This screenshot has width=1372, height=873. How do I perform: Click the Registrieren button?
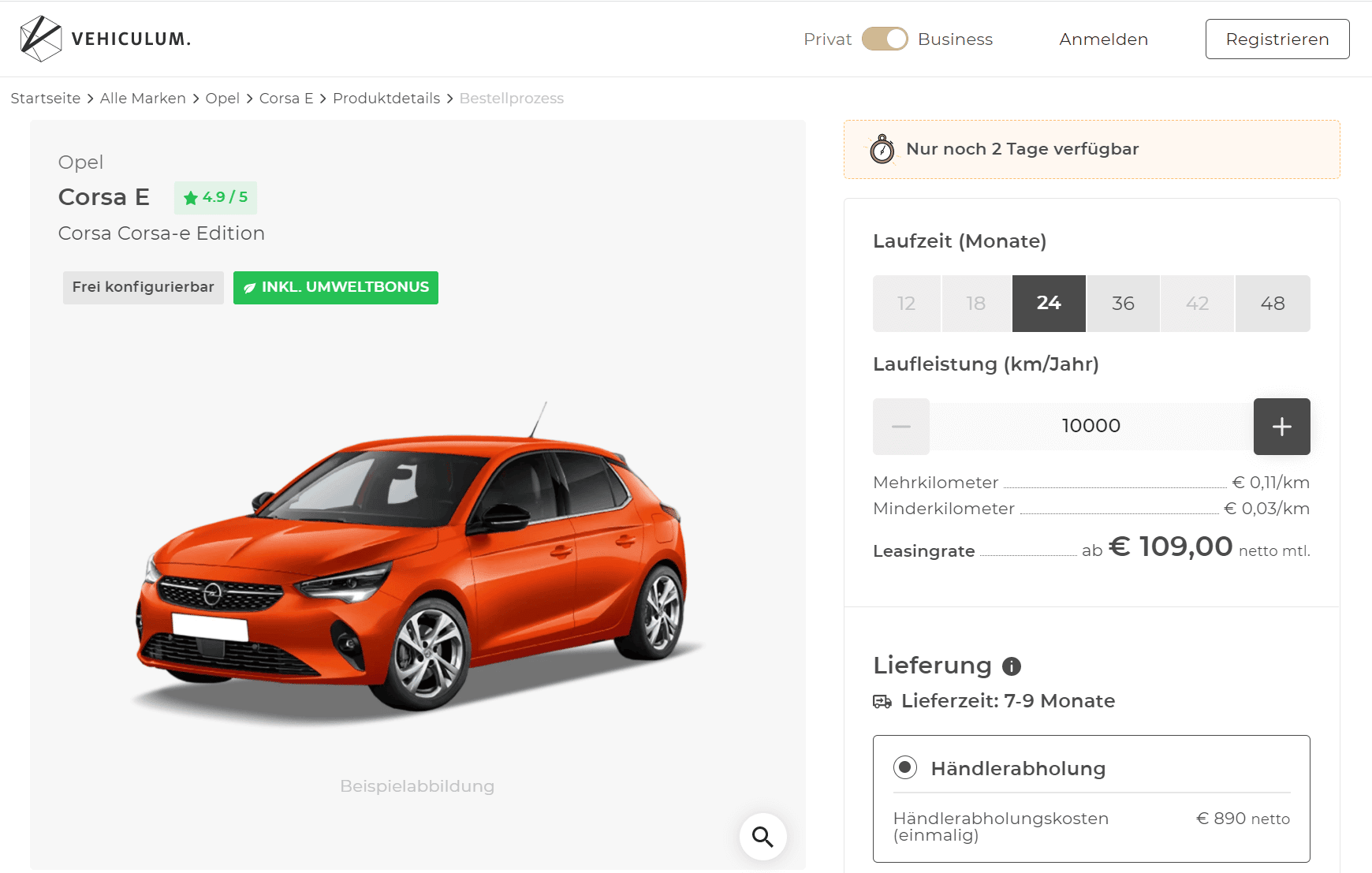click(x=1277, y=39)
